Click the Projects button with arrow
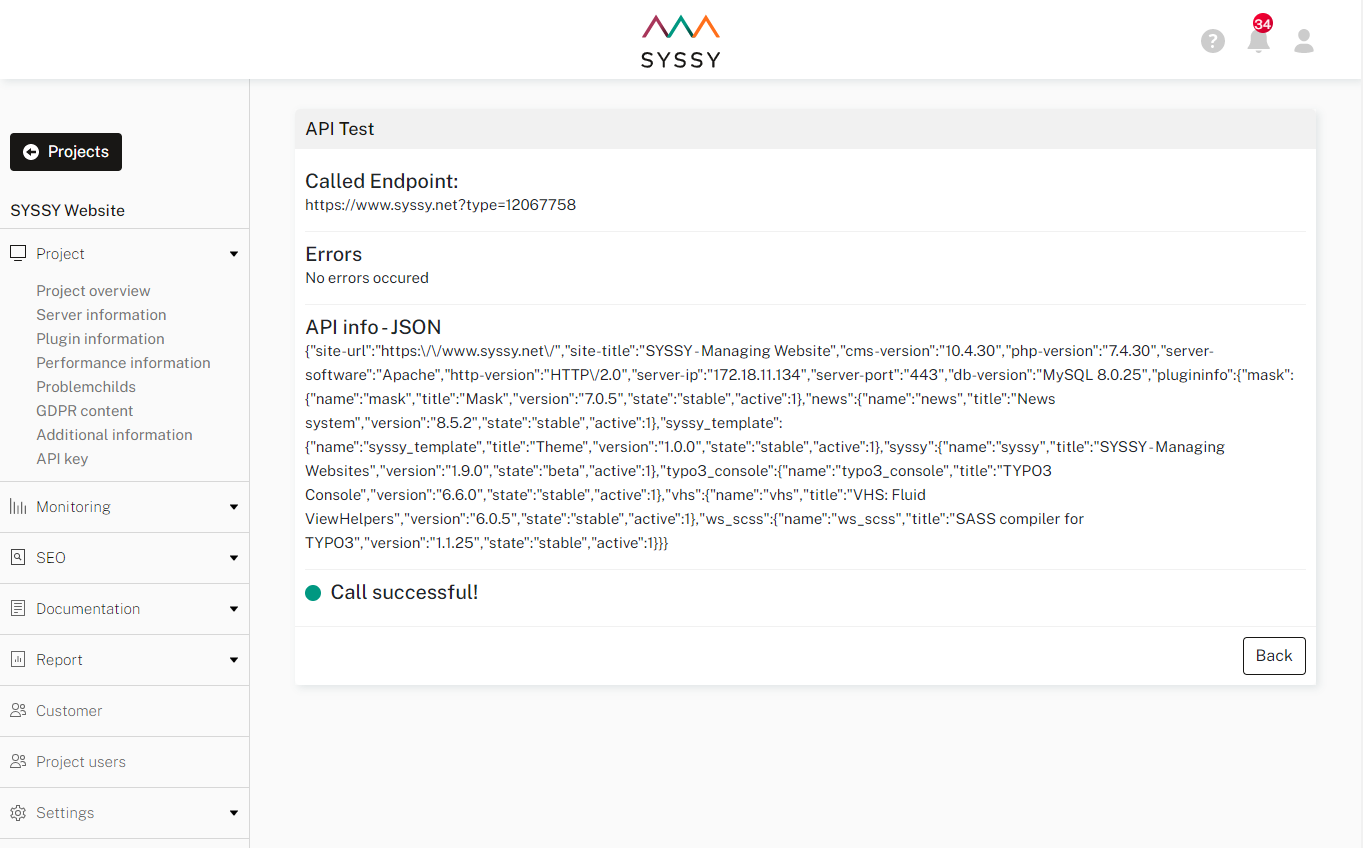This screenshot has height=848, width=1363. 65,151
